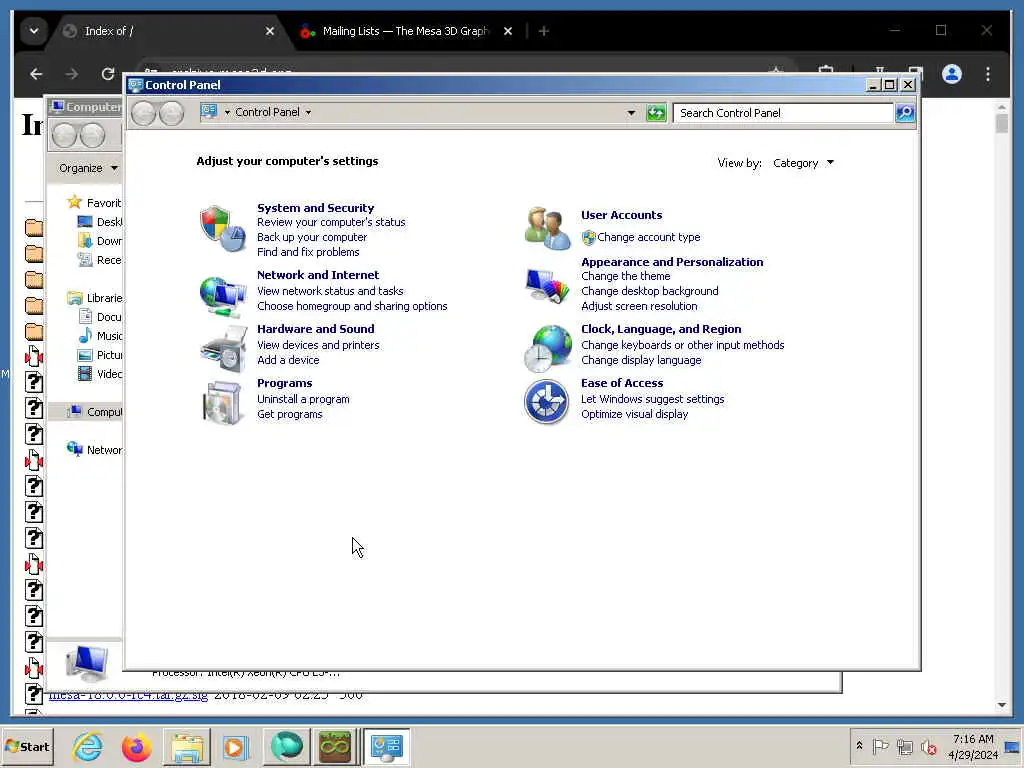Click View devices and printers
The height and width of the screenshot is (768, 1024).
click(318, 345)
